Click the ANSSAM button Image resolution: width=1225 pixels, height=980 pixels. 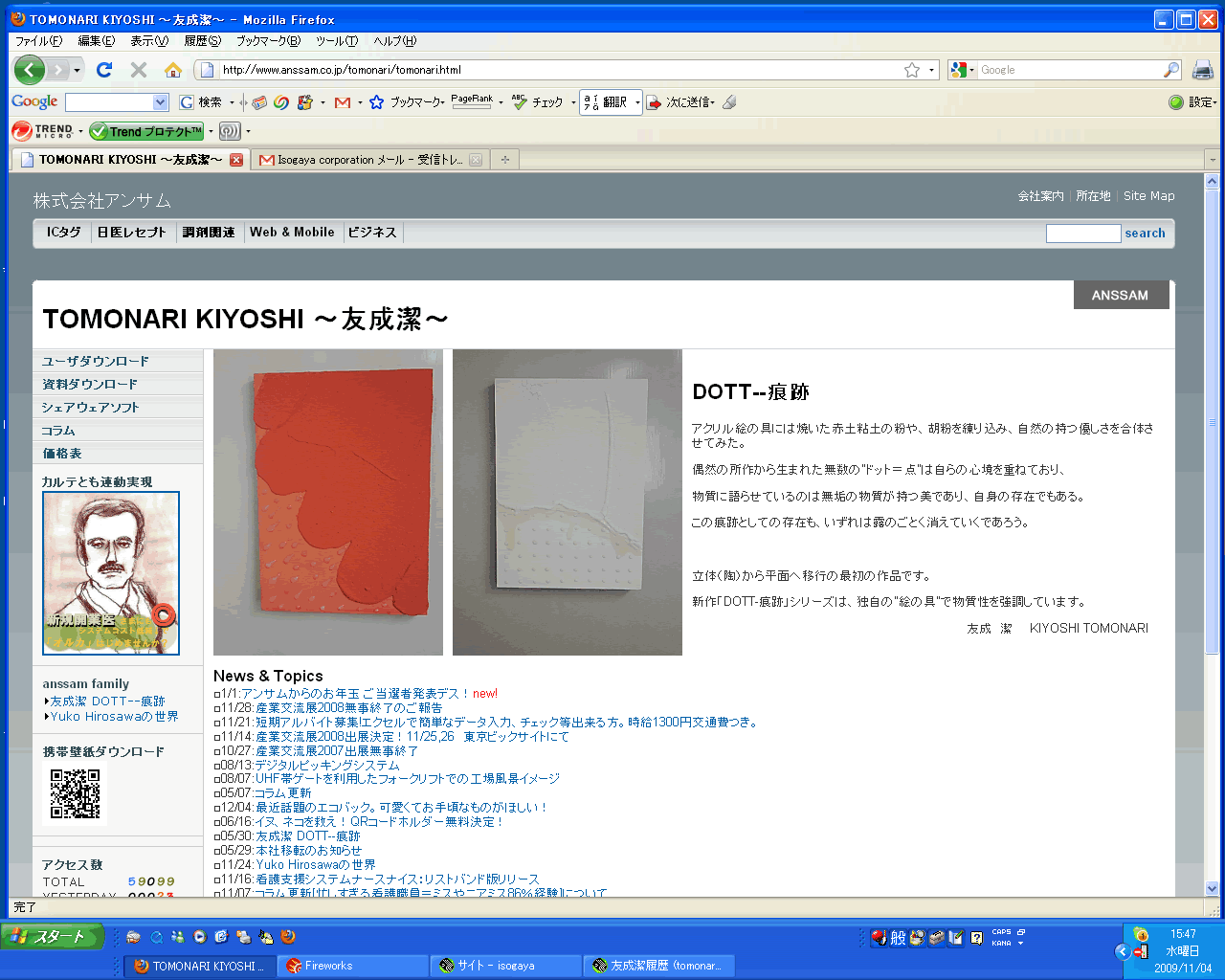[1121, 295]
